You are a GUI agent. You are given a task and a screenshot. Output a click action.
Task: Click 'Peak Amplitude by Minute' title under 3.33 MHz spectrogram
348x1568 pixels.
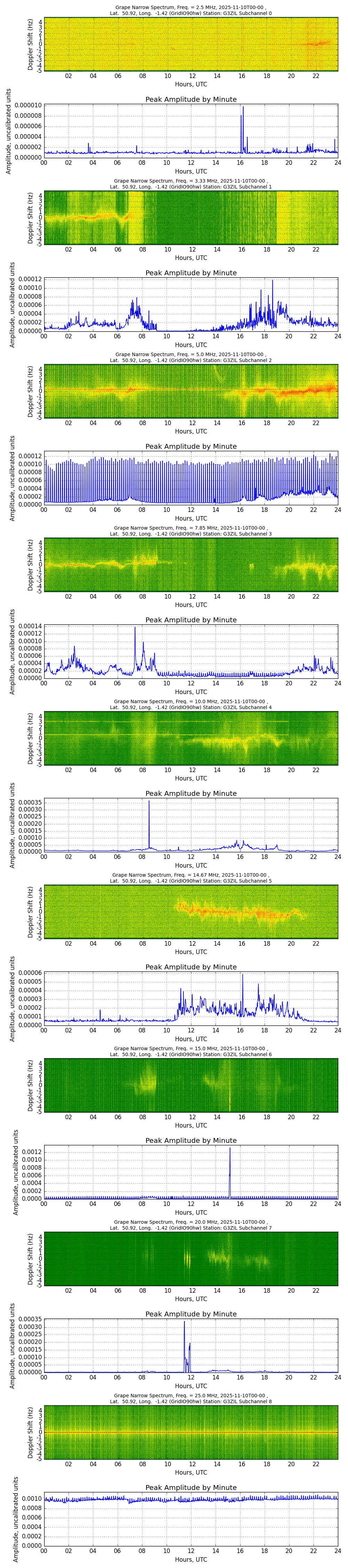click(190, 273)
